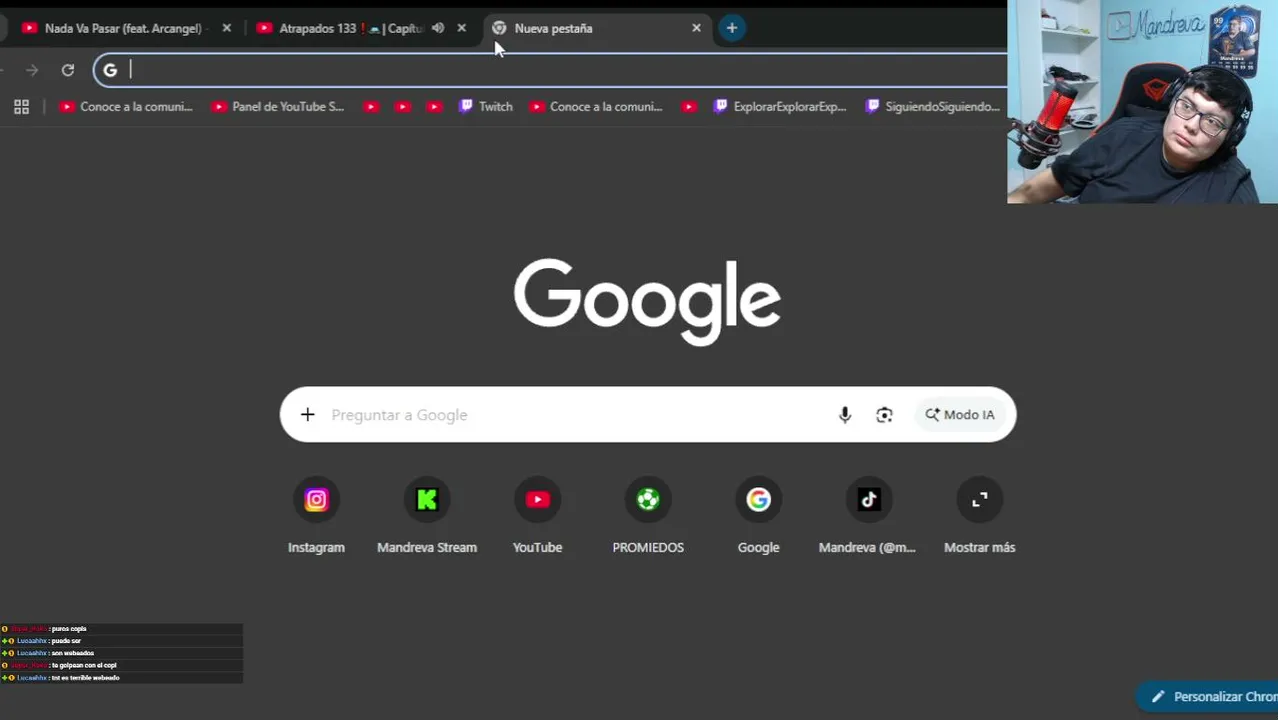Open the SiguiendoSiguiendo... bookmark
Screen dimensions: 1278x720
click(933, 107)
